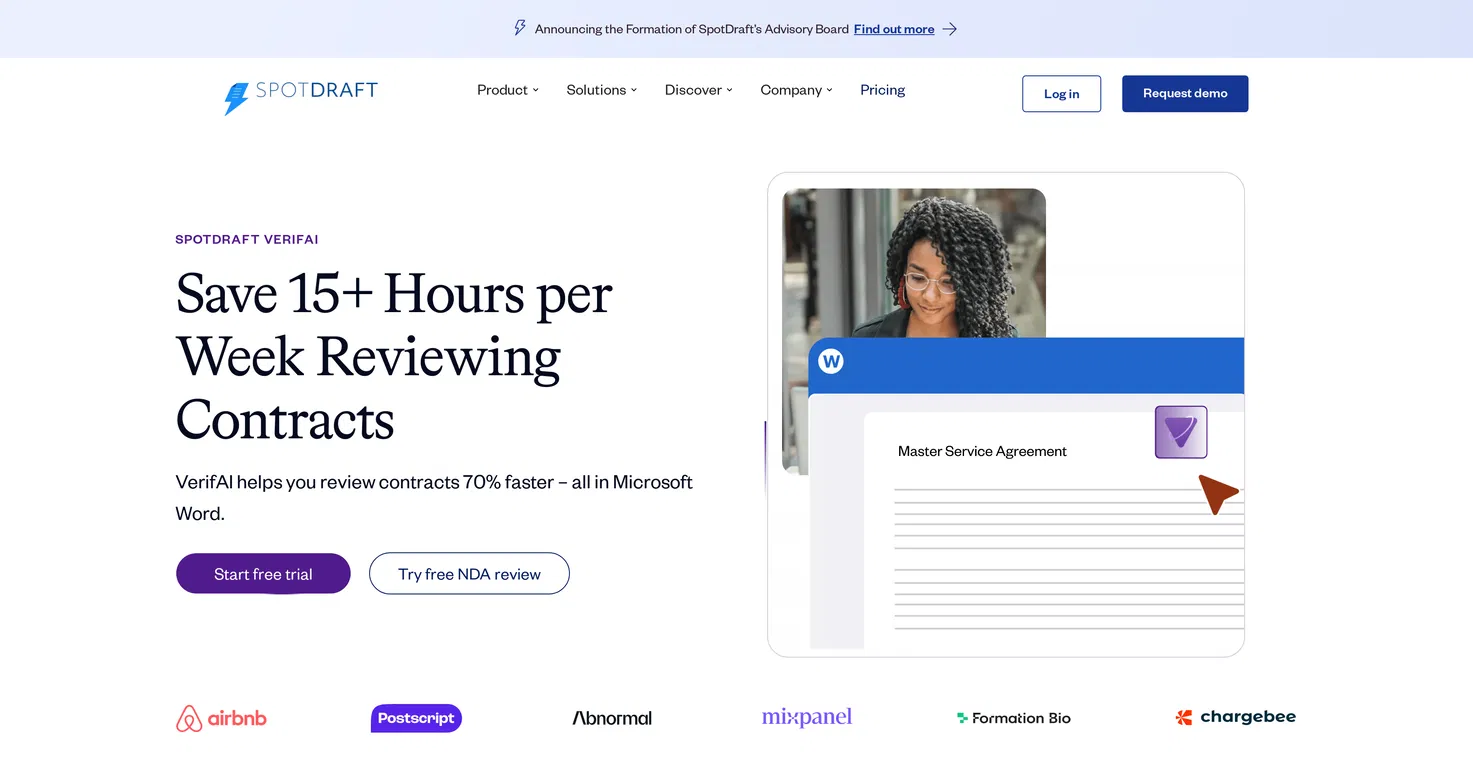Click the Formation Bio logo
The width and height of the screenshot is (1473, 768).
point(1014,718)
